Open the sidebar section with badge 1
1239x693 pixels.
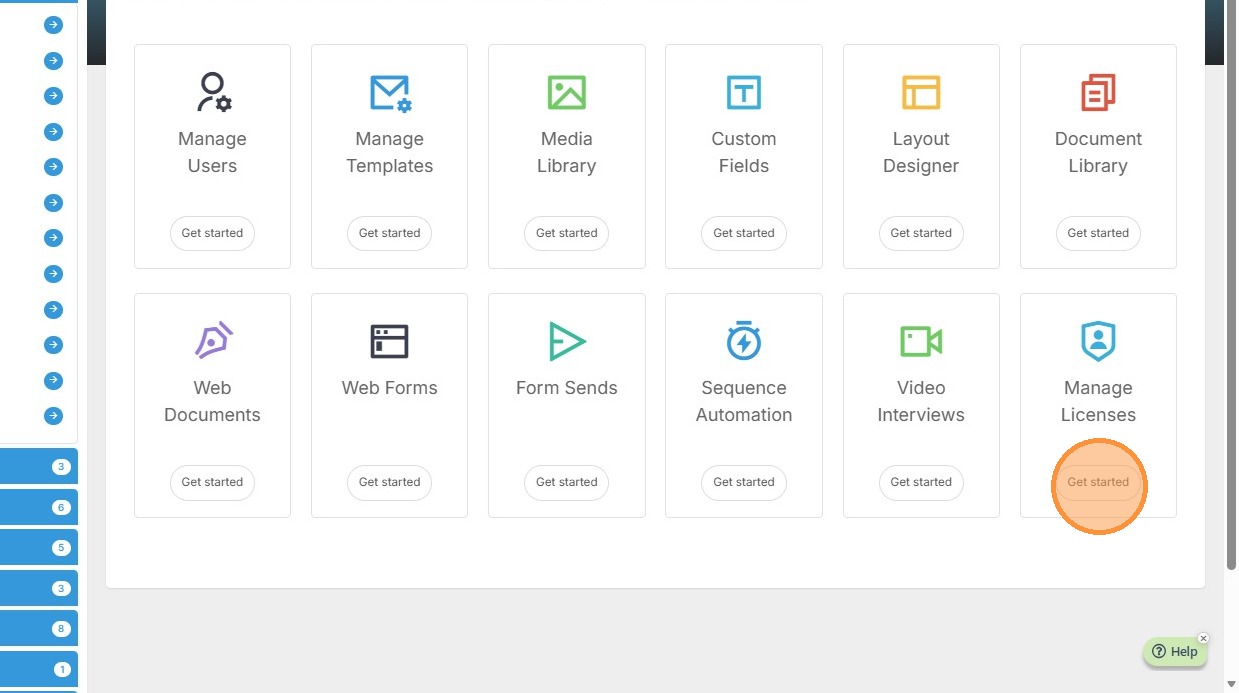tap(38, 669)
